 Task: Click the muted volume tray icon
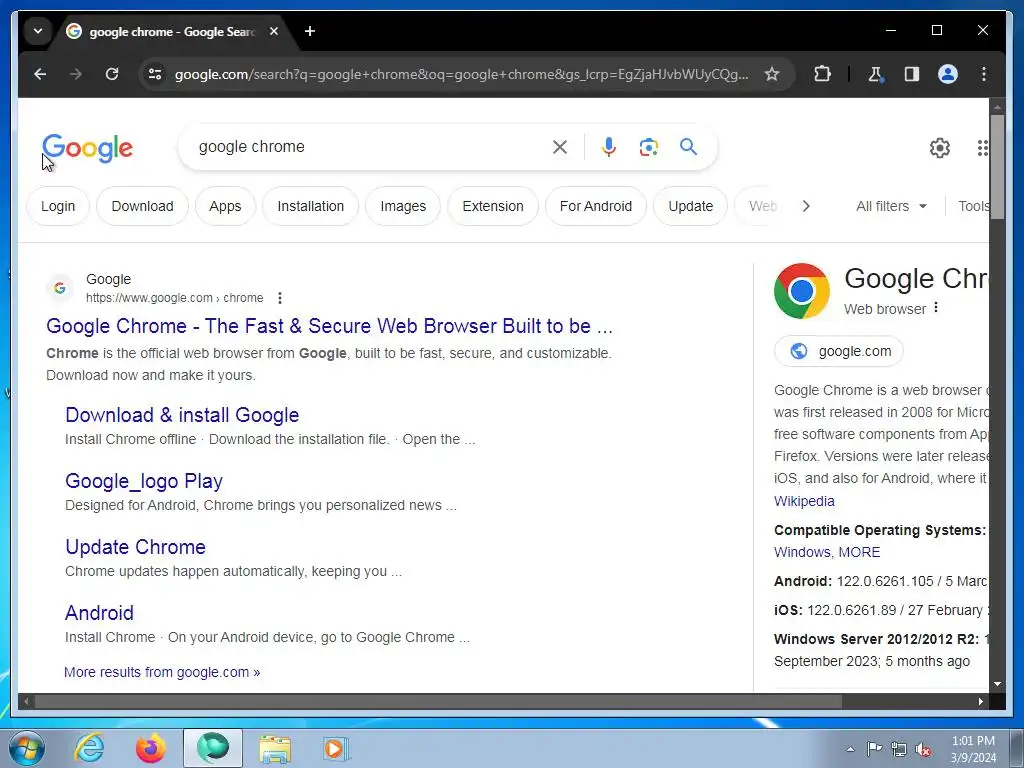923,749
